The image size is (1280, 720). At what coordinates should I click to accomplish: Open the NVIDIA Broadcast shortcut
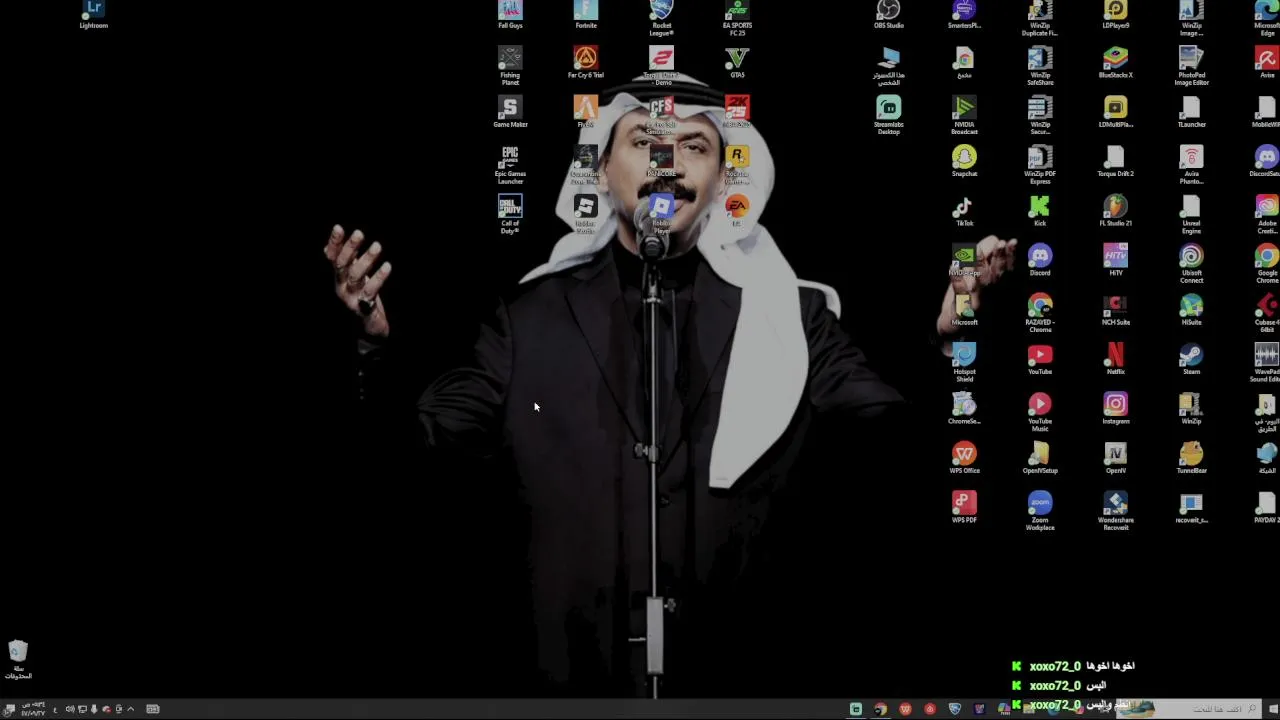tap(964, 115)
